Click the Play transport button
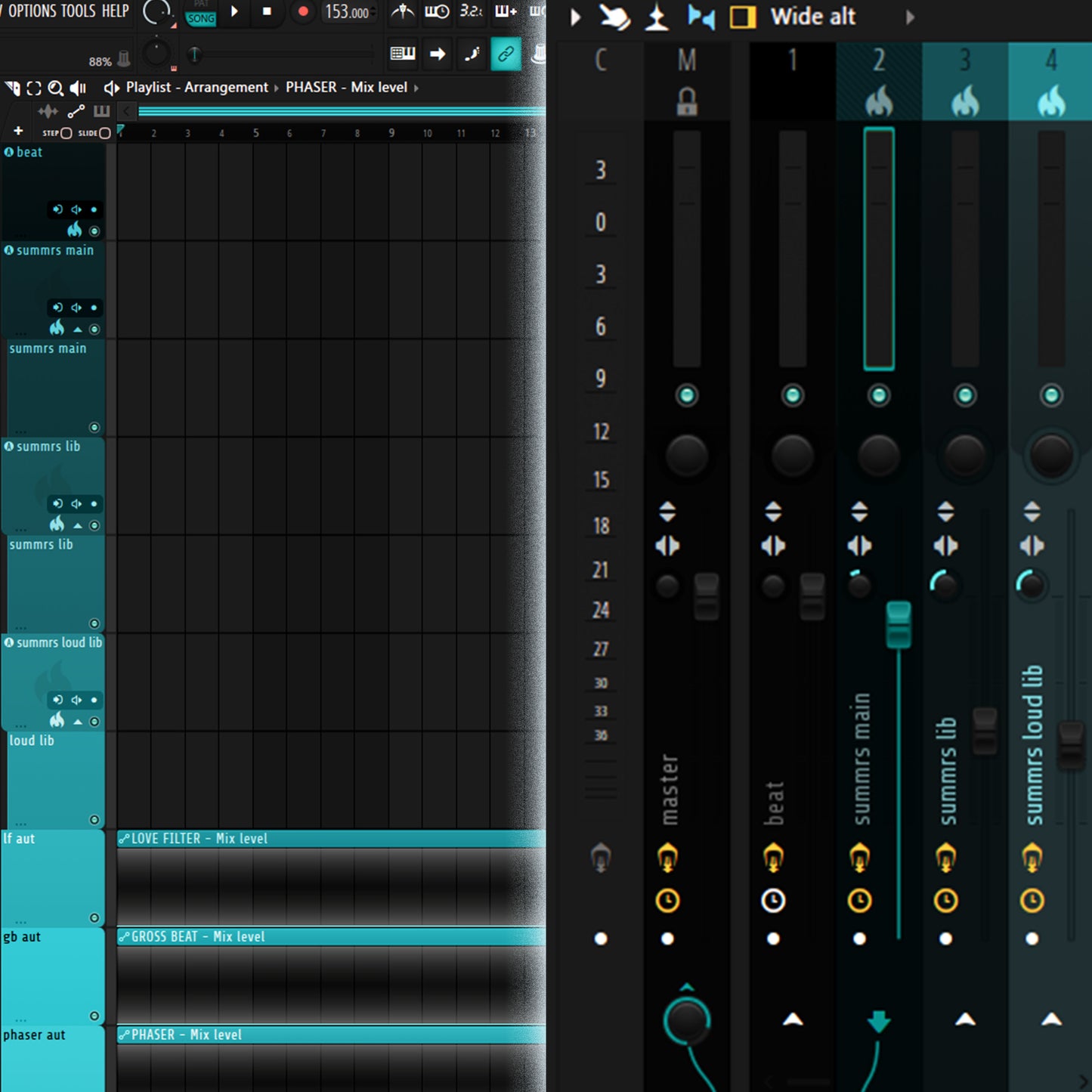The height and width of the screenshot is (1092, 1092). (x=234, y=11)
